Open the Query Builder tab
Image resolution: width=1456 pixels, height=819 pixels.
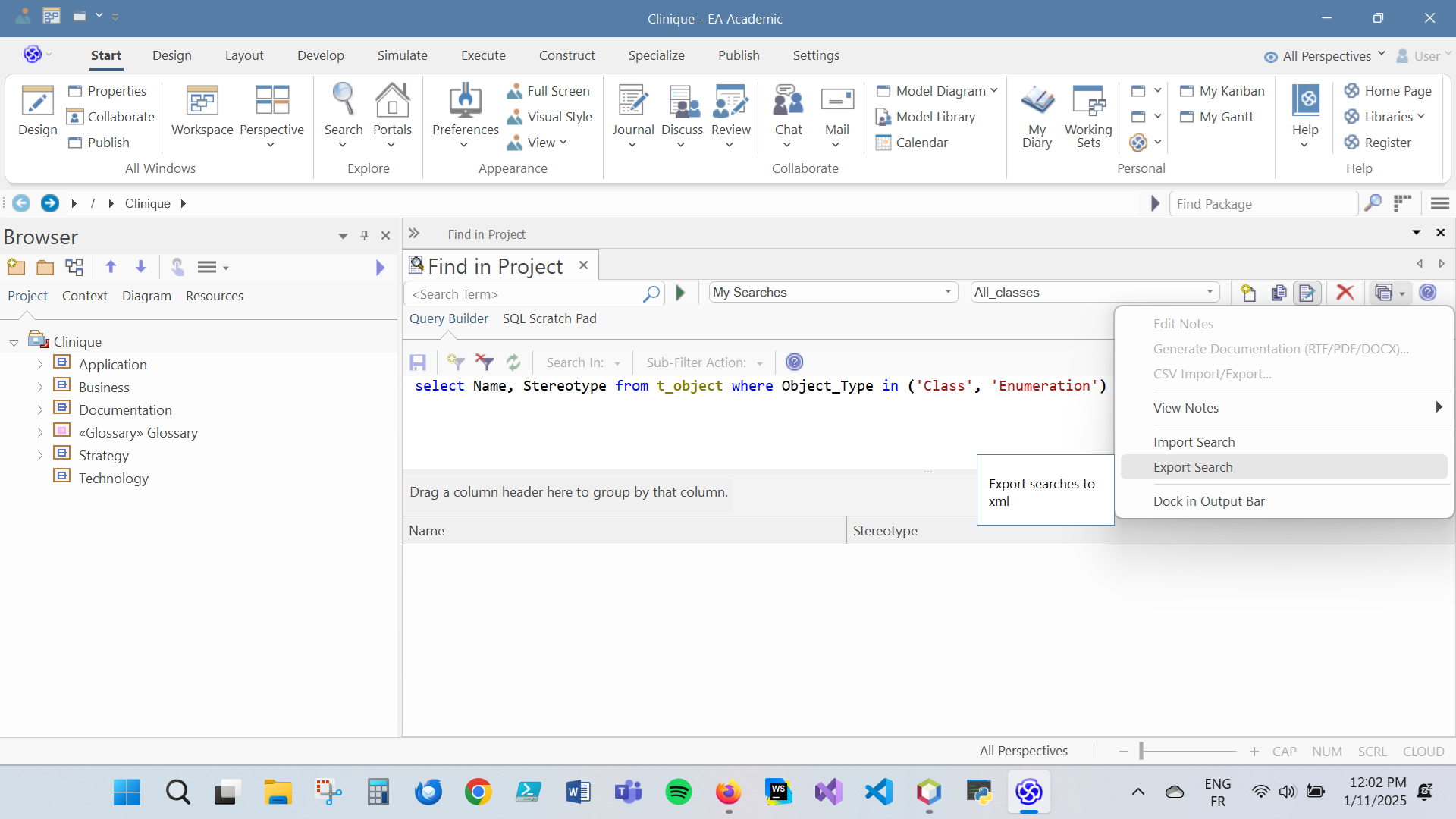click(449, 318)
